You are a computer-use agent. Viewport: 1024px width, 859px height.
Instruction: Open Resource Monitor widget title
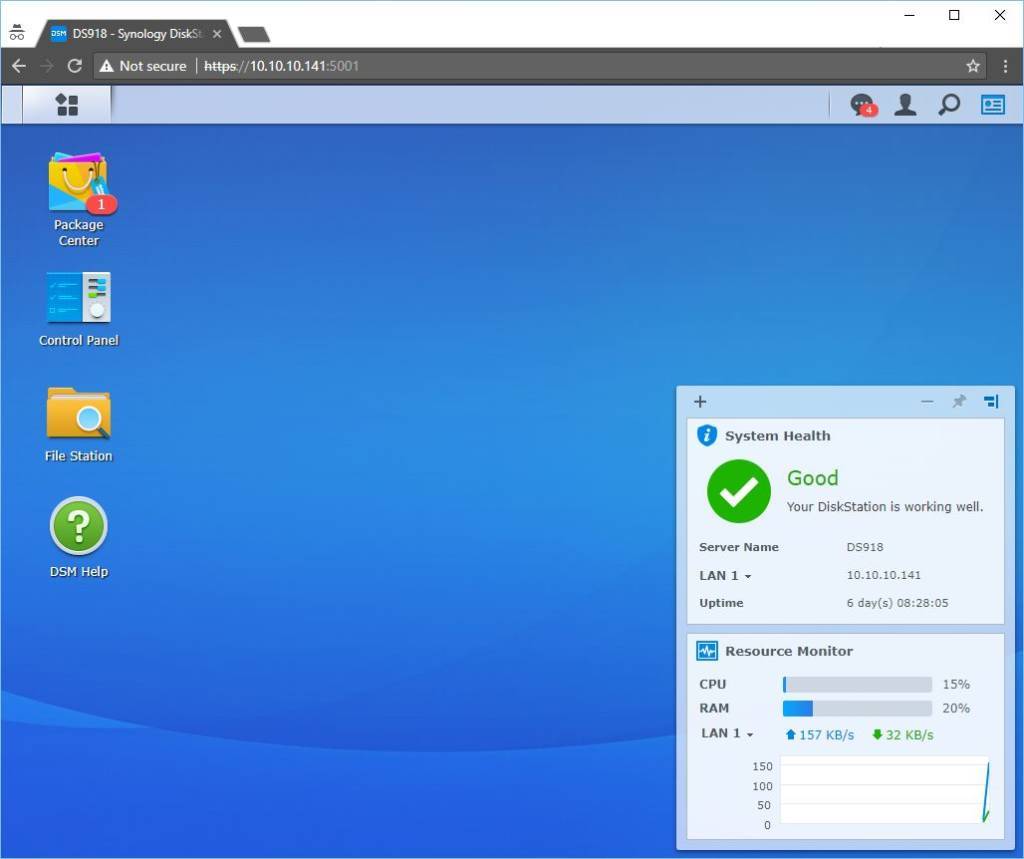(789, 651)
